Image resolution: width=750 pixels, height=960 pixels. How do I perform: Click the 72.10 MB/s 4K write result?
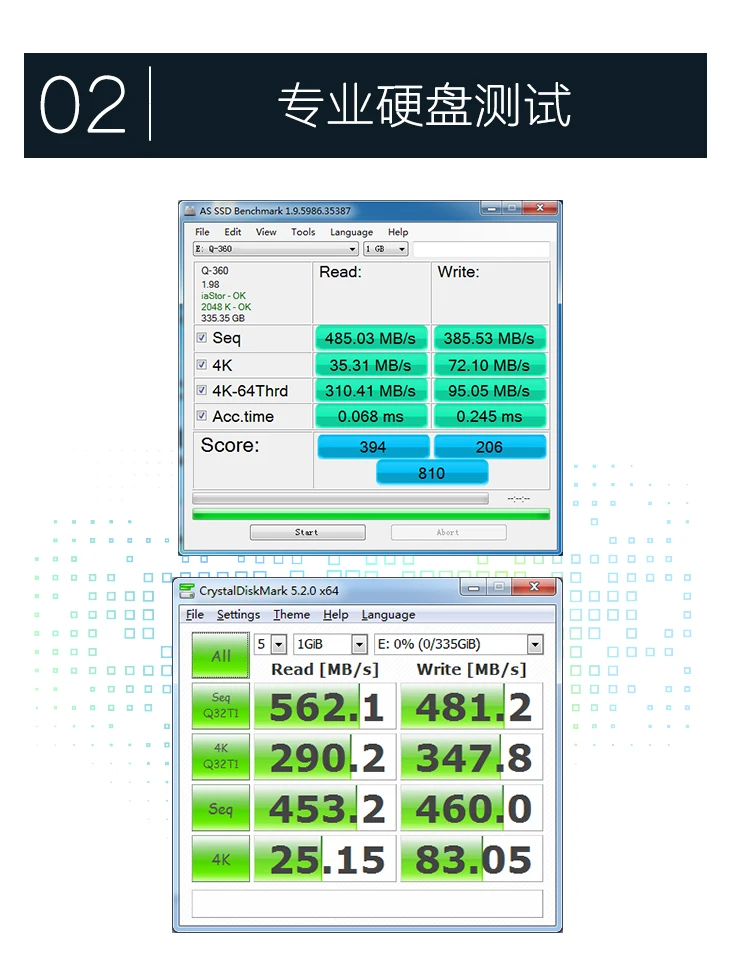pyautogui.click(x=489, y=366)
